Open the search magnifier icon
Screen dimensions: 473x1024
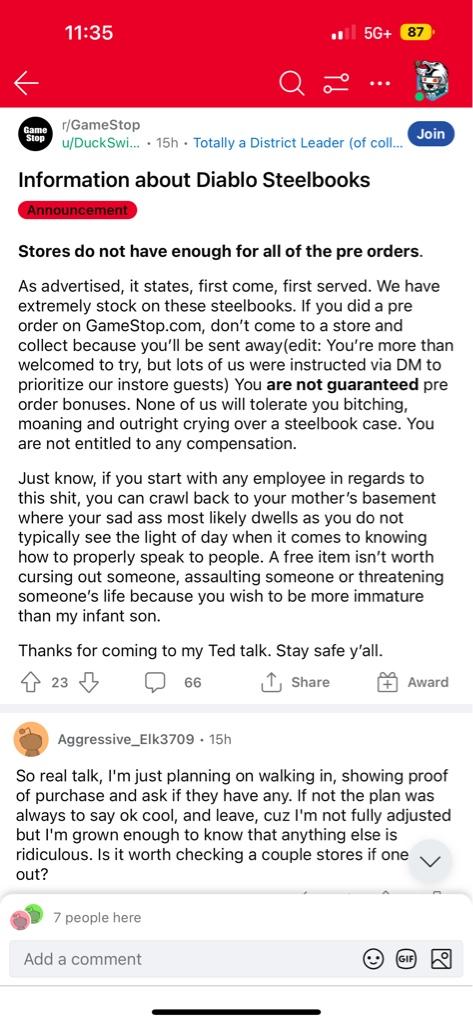click(x=291, y=83)
